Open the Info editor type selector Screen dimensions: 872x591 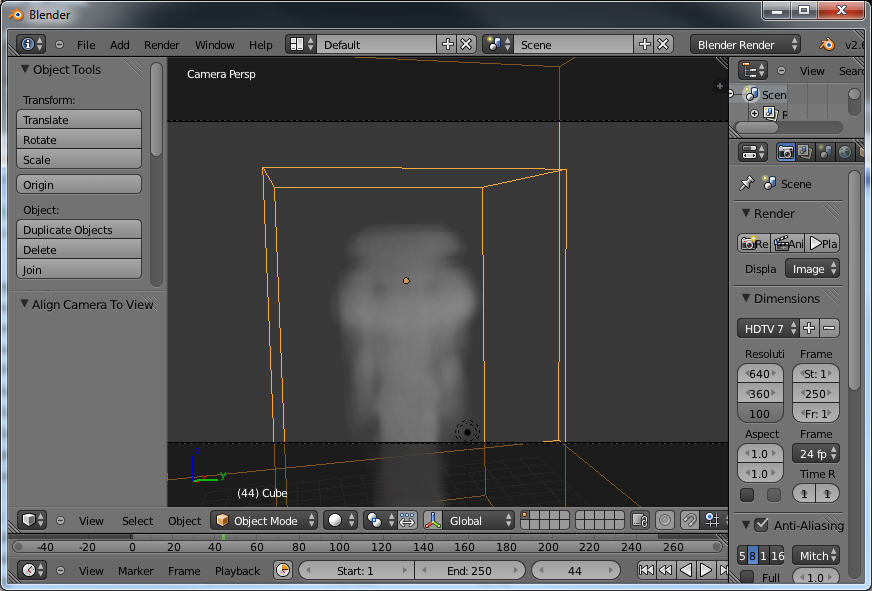coord(31,44)
